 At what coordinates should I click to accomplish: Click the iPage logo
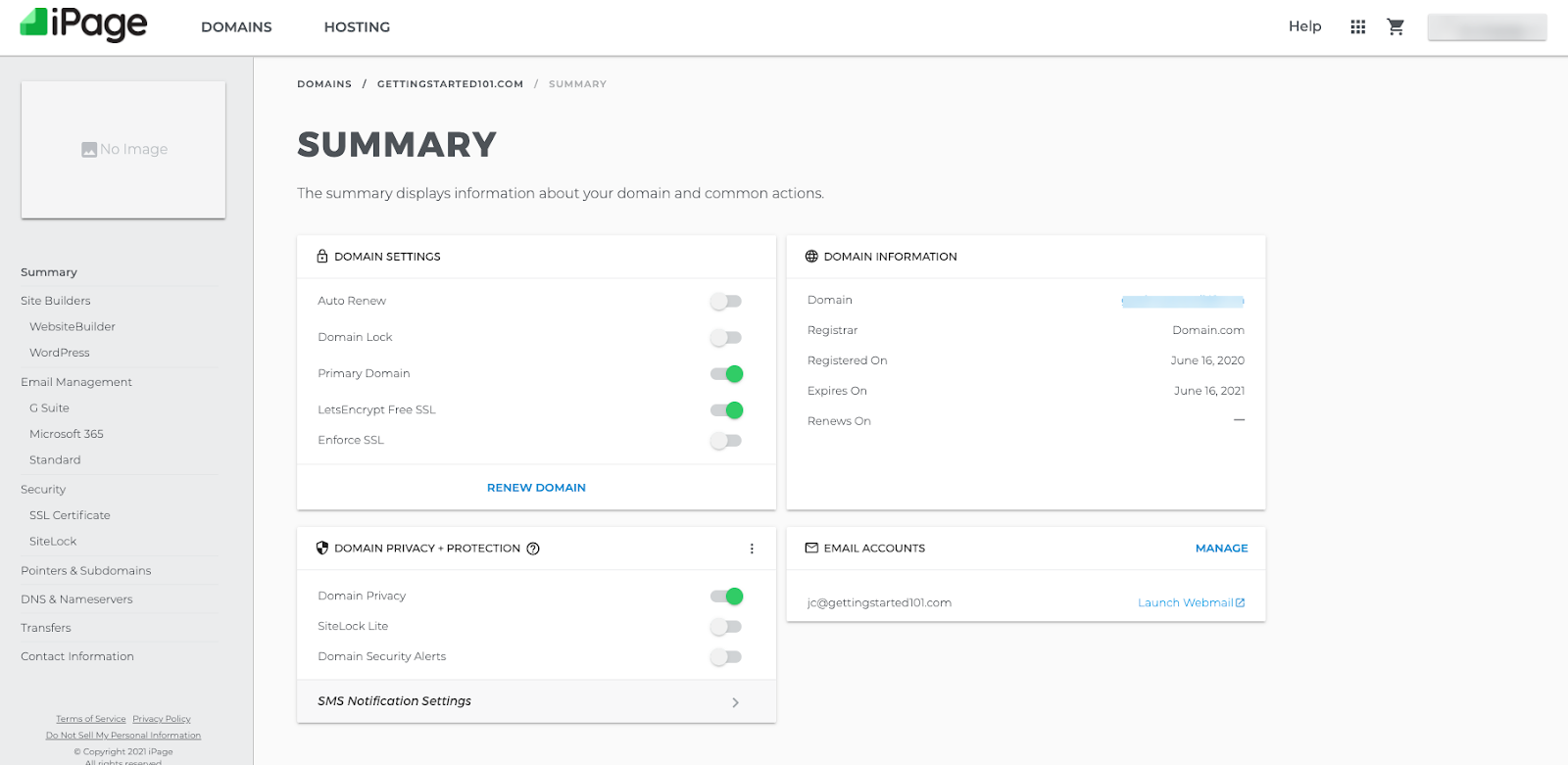click(x=83, y=24)
